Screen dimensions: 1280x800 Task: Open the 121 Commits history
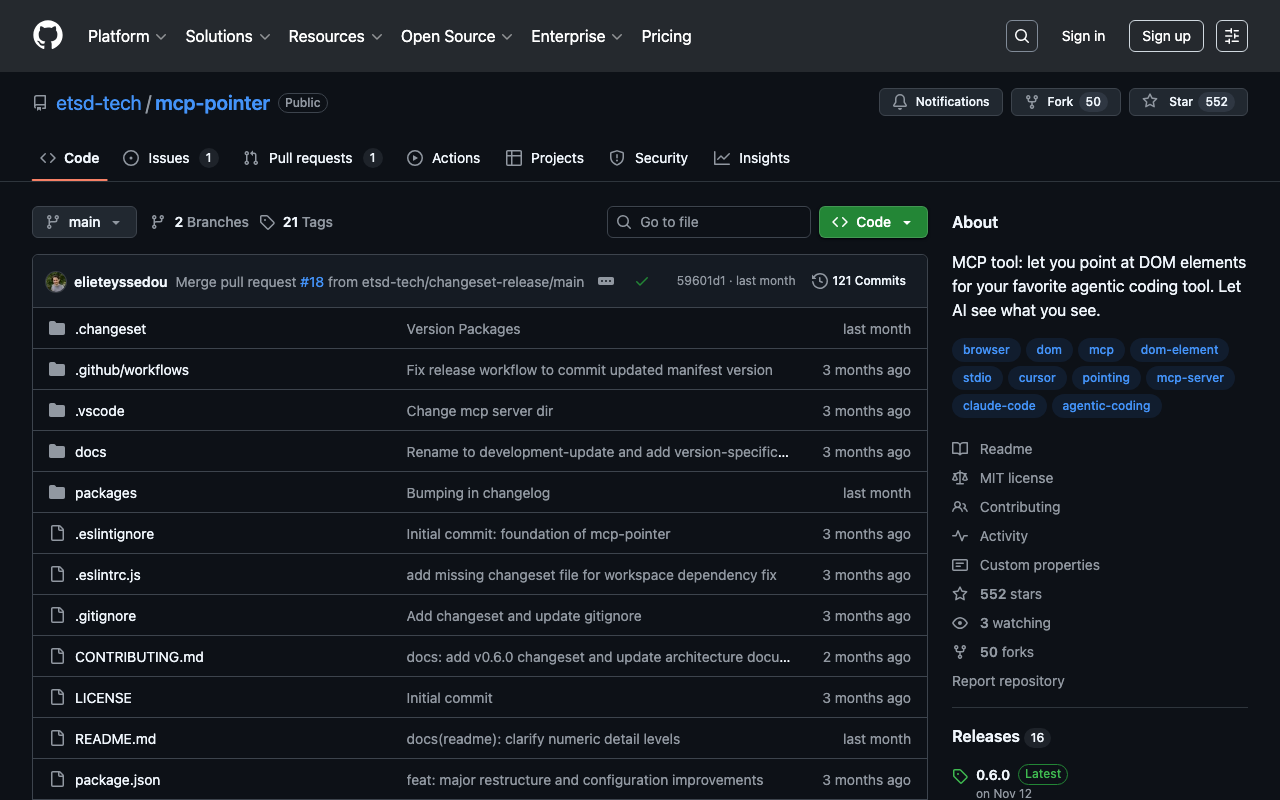pyautogui.click(x=859, y=281)
